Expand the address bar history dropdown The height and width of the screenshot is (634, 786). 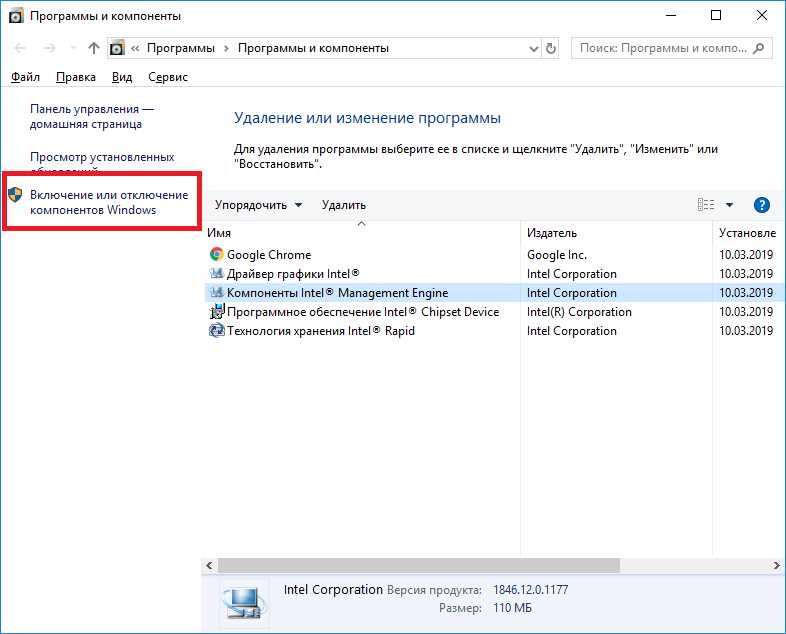(534, 49)
